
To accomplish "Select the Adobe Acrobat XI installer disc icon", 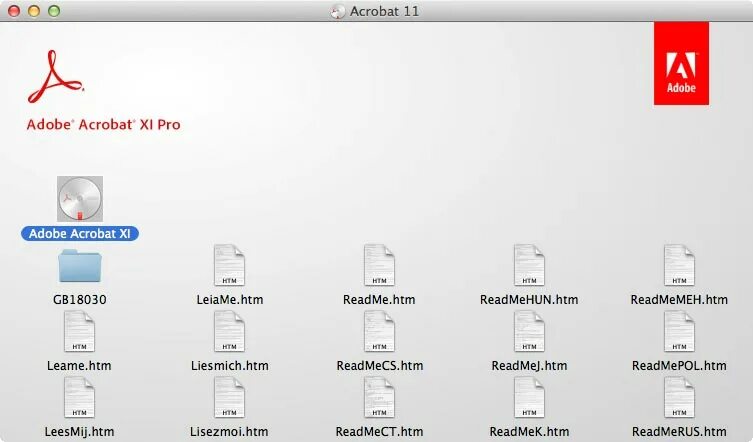I will (80, 199).
